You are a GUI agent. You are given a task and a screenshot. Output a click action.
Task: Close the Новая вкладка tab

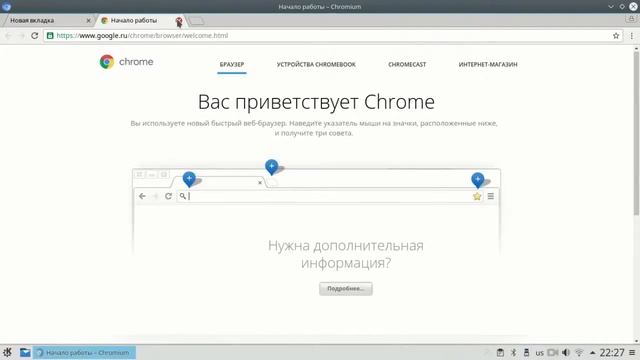click(x=88, y=20)
